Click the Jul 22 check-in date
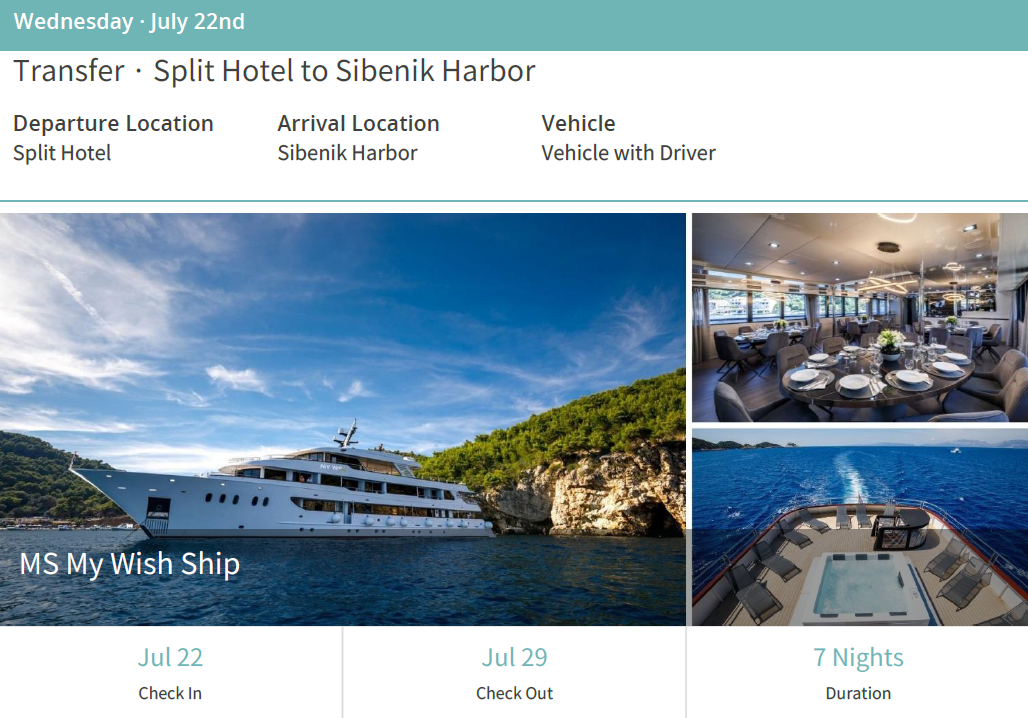Viewport: 1028px width, 718px height. point(170,658)
